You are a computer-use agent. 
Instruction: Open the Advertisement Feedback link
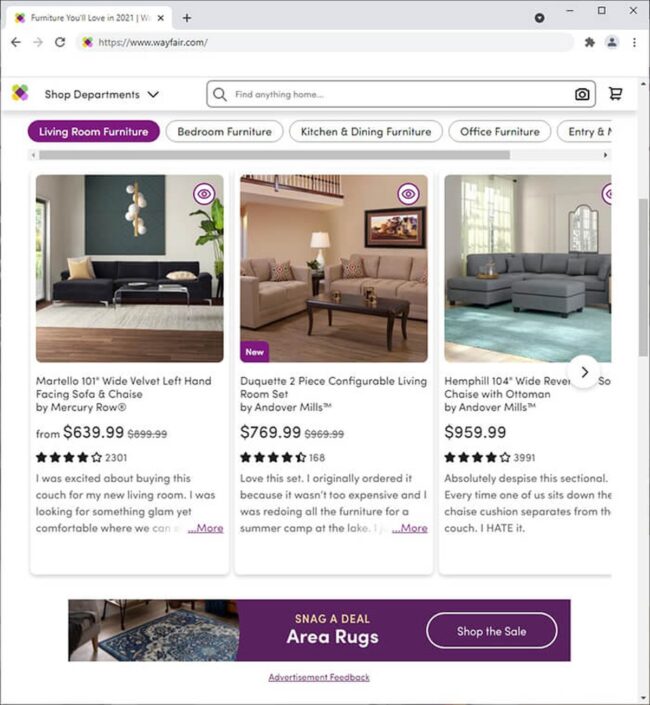coord(319,677)
